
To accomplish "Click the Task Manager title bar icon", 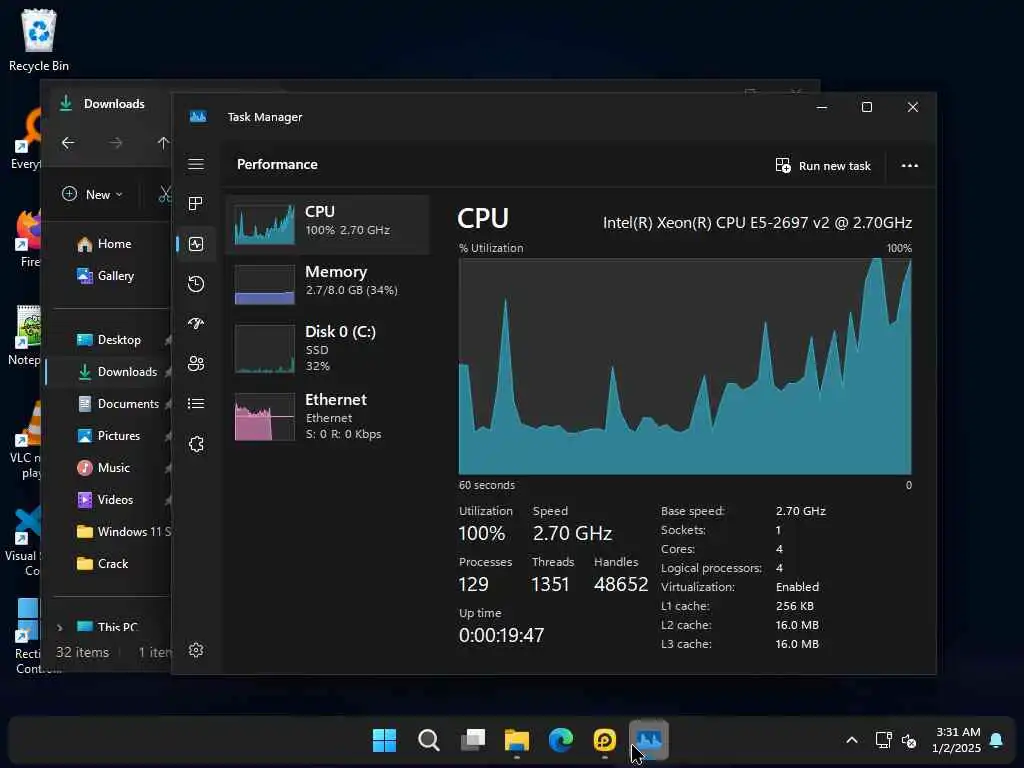I will (198, 117).
